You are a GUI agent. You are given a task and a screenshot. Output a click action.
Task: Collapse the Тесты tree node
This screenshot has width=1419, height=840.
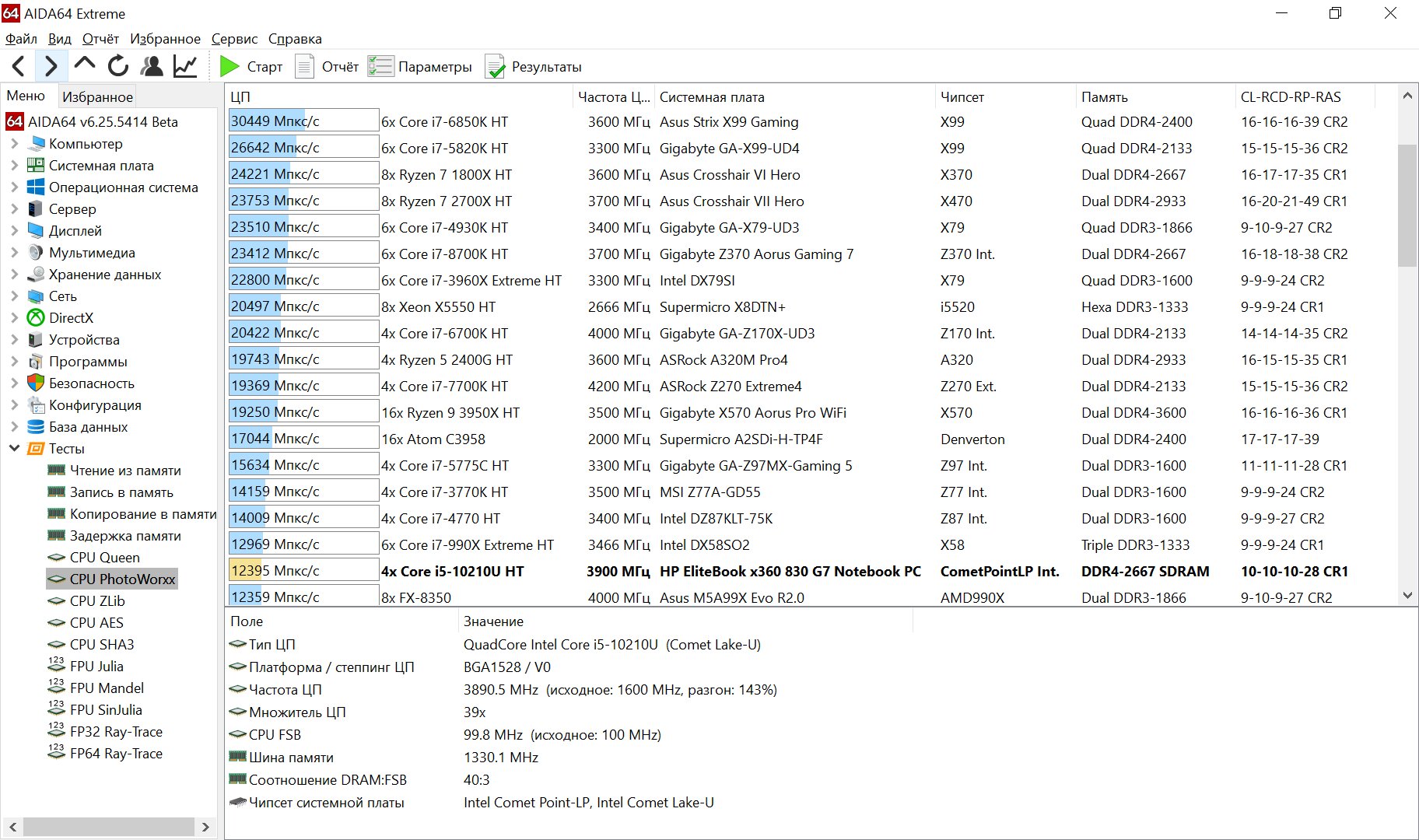click(x=14, y=449)
